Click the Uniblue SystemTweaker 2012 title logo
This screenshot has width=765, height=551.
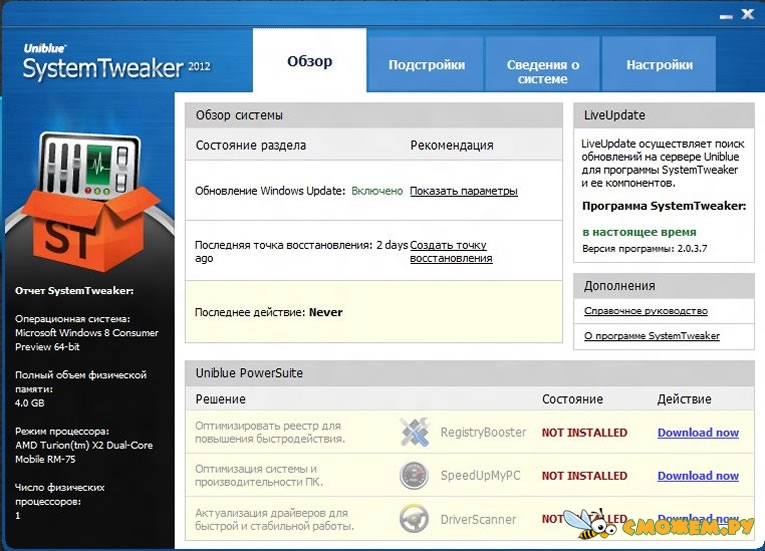click(x=117, y=61)
